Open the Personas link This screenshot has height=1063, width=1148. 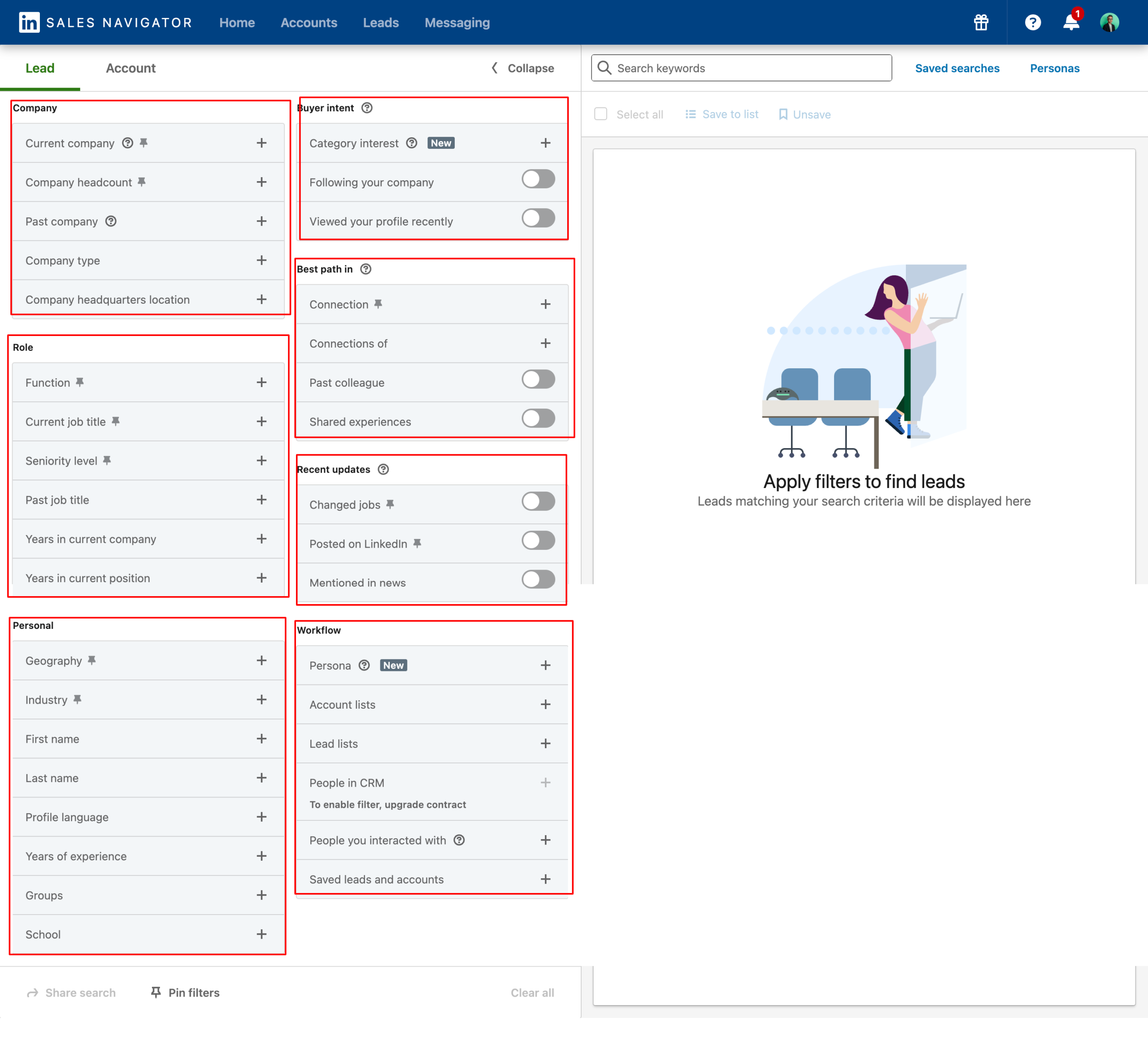(x=1054, y=68)
